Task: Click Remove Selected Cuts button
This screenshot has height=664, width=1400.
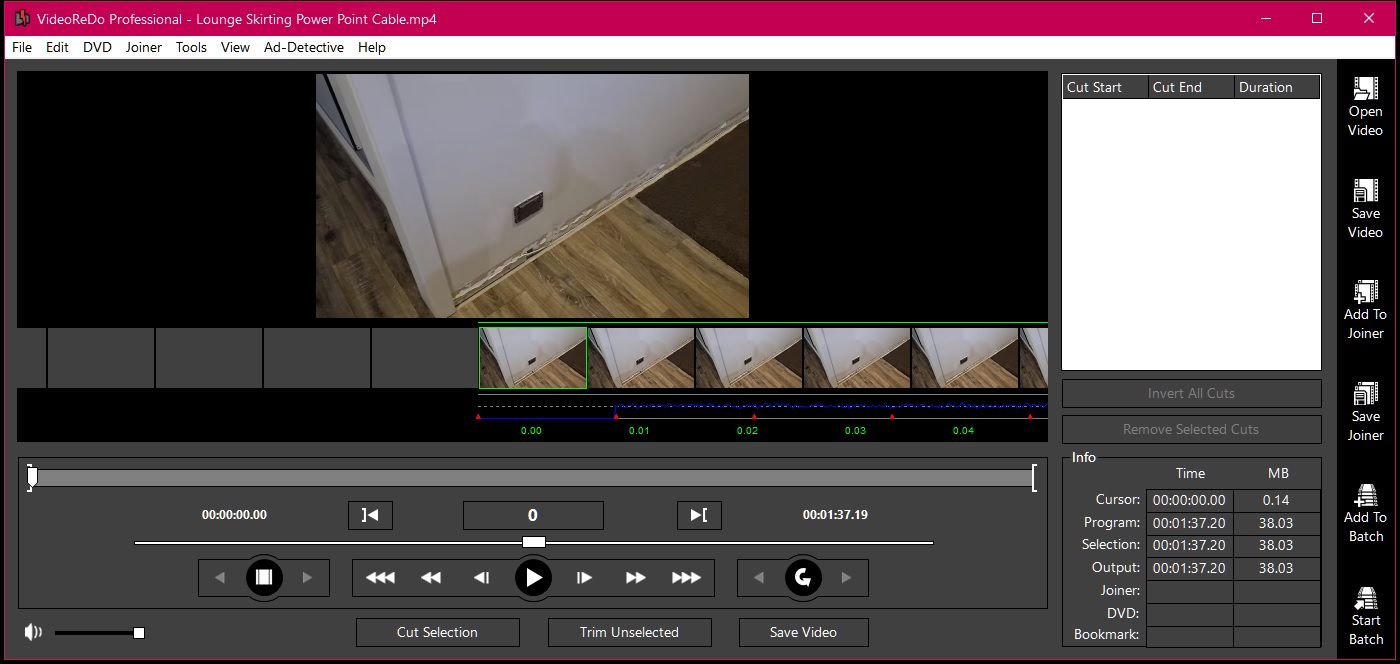Action: point(1191,429)
